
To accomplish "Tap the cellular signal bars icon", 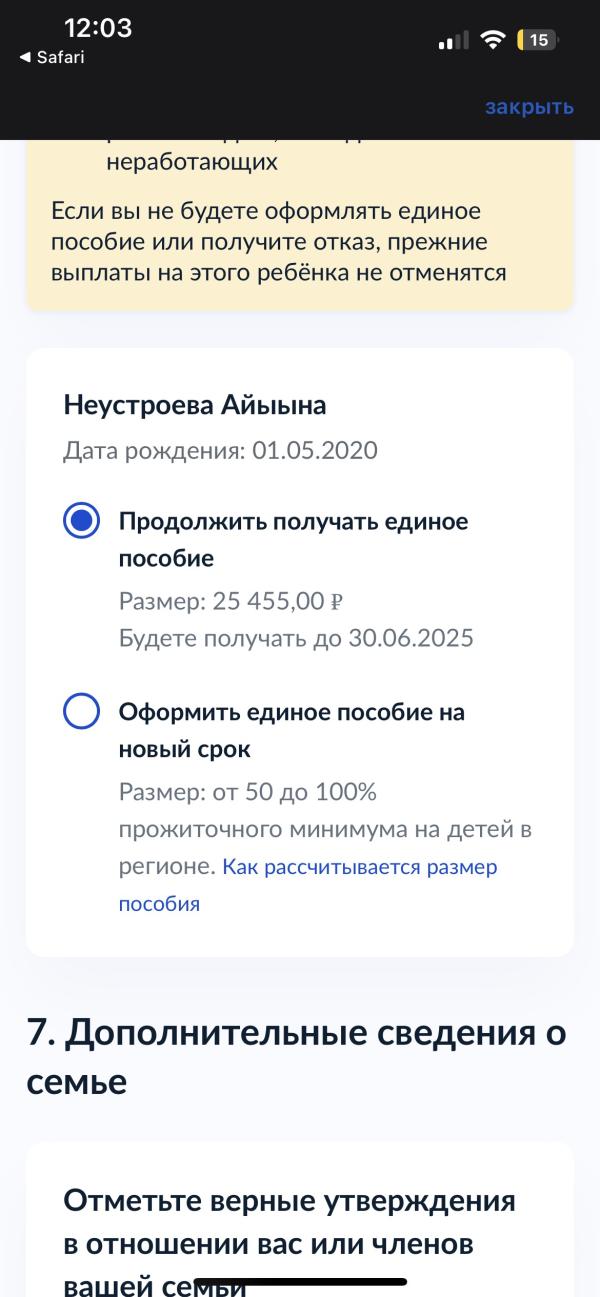I will click(x=453, y=41).
